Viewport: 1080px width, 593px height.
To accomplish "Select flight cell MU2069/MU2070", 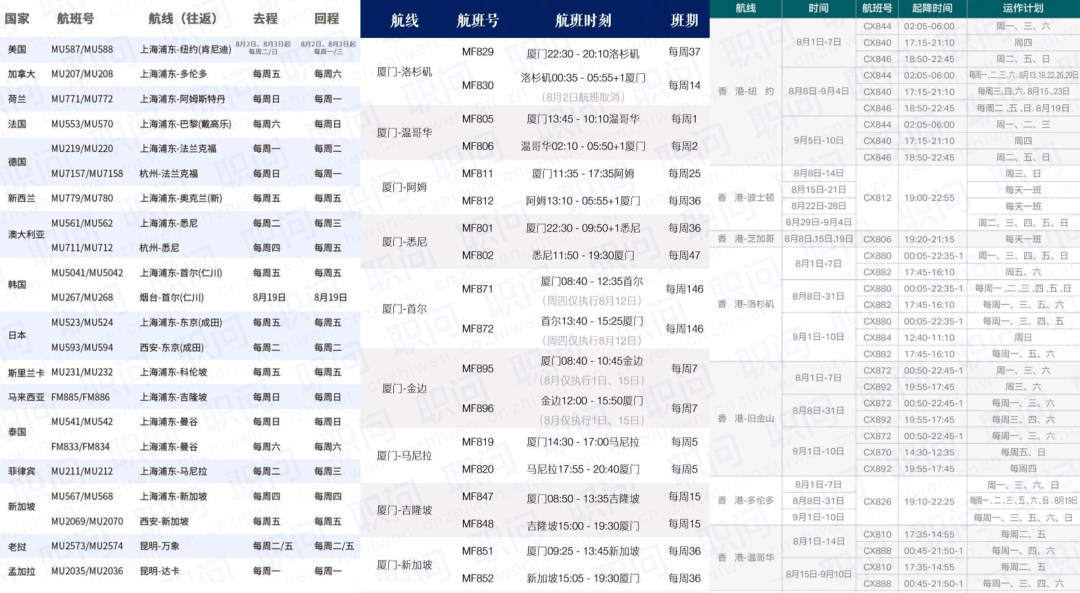I will tap(87, 521).
